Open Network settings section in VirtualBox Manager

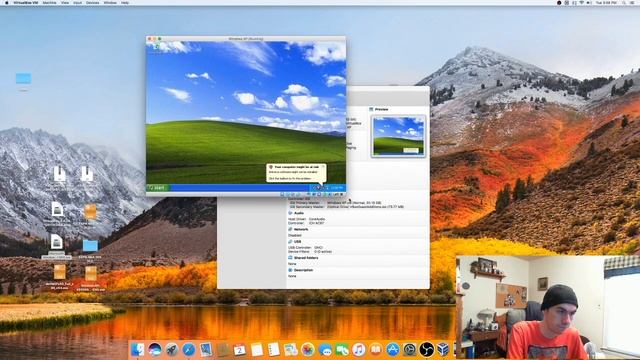[301, 229]
